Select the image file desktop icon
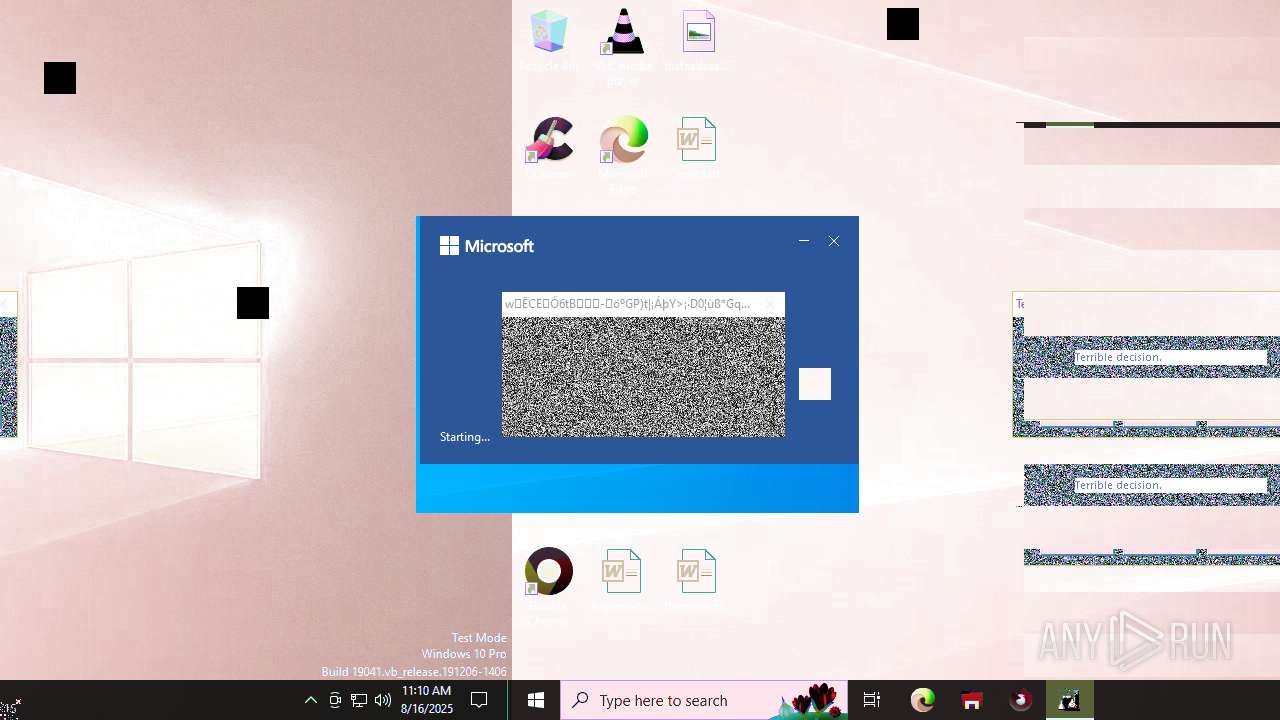Viewport: 1280px width, 720px height. tap(698, 40)
